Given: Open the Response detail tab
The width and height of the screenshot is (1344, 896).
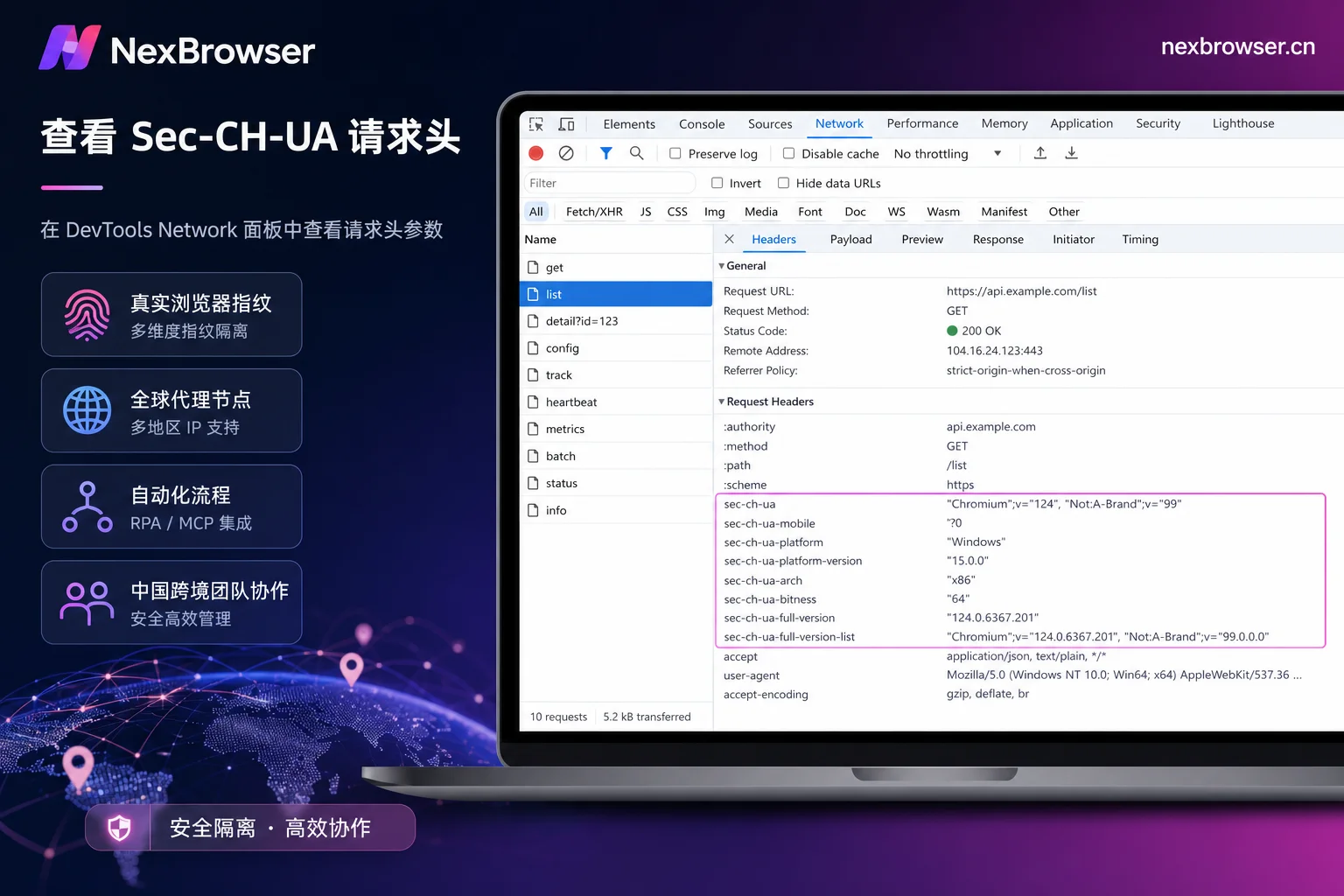Looking at the screenshot, I should click(997, 239).
